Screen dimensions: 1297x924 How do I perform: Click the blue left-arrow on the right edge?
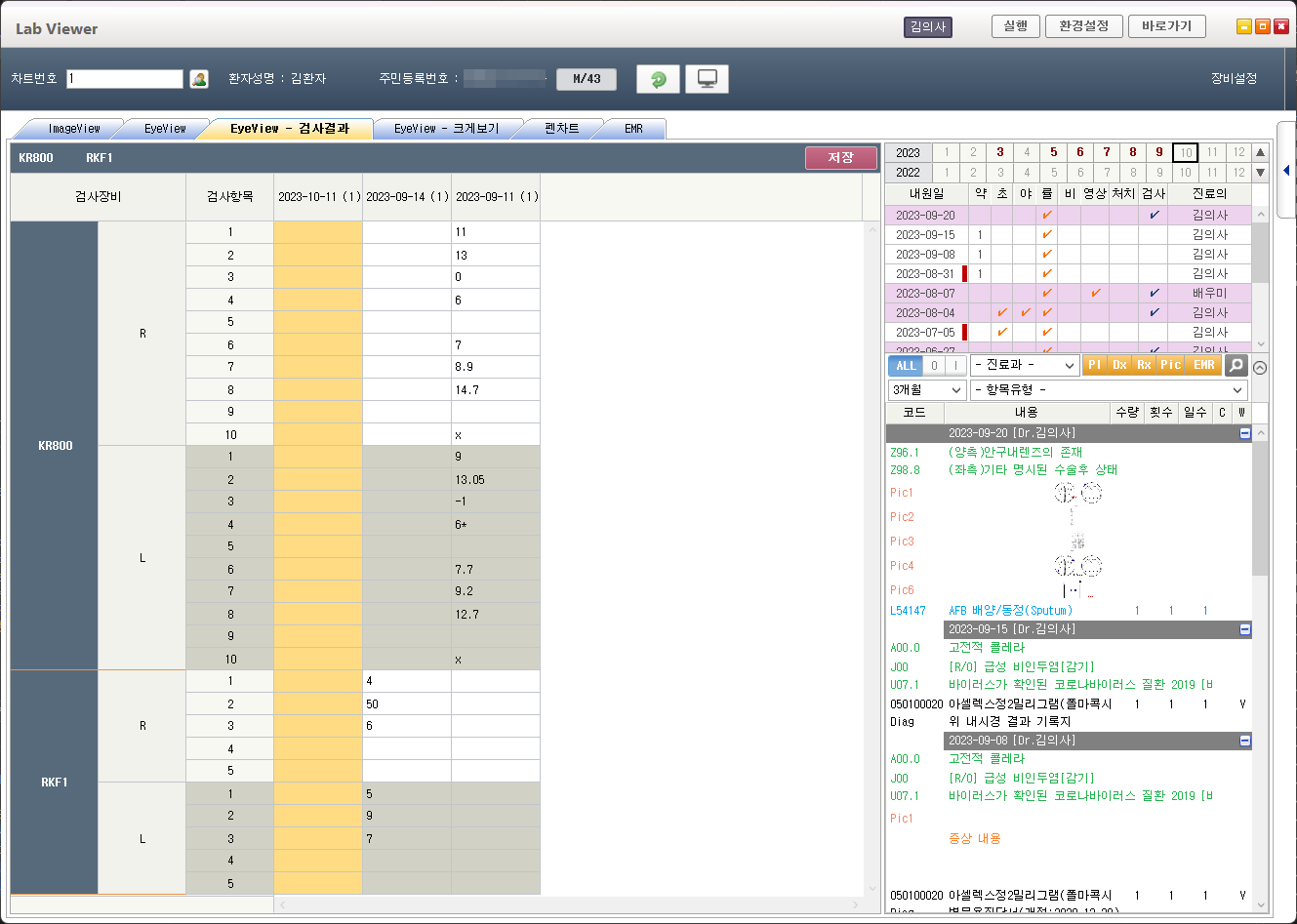point(1286,171)
